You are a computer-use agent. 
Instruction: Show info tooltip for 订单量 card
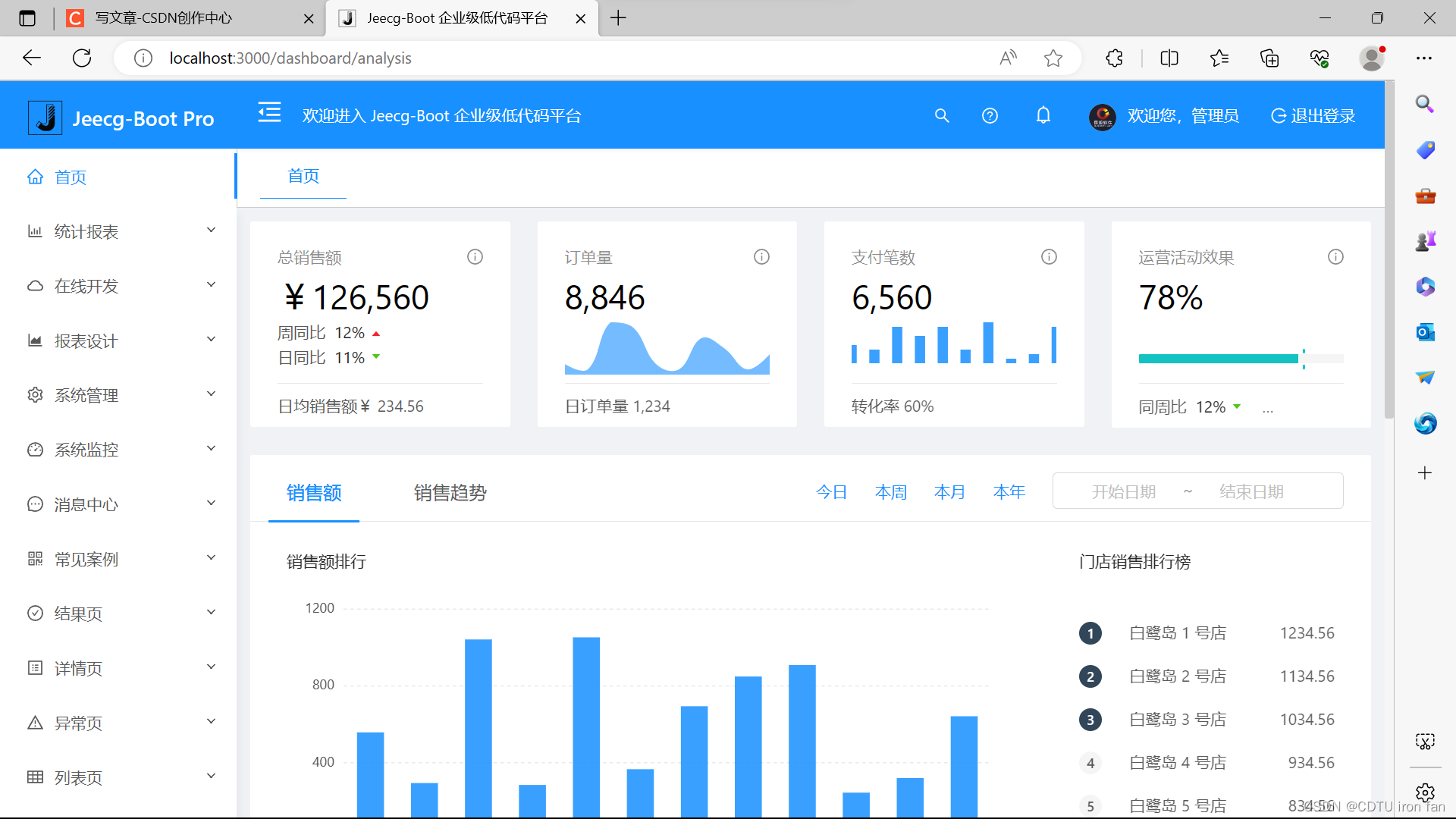coord(761,257)
